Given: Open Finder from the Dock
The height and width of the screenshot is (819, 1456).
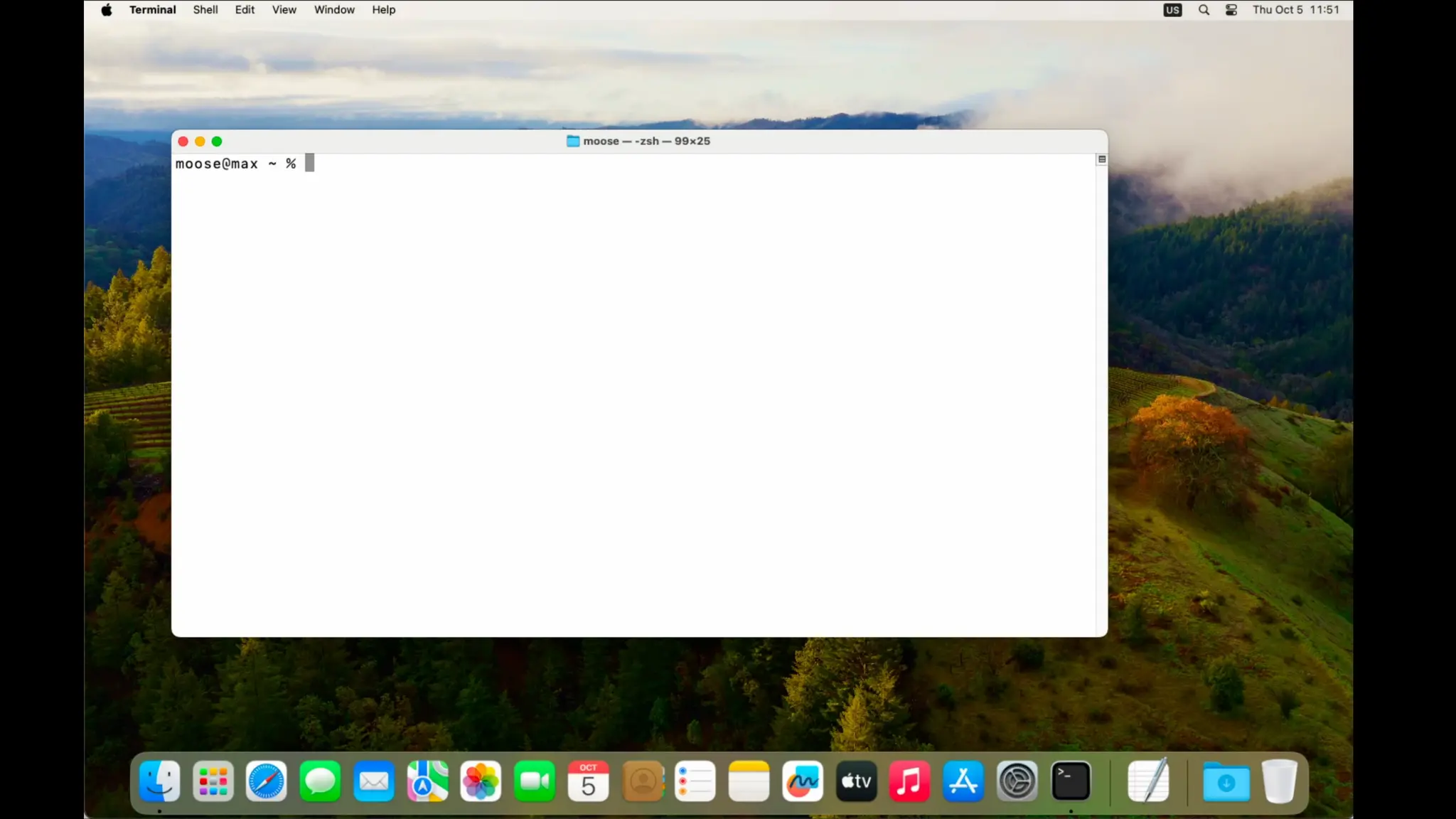Looking at the screenshot, I should point(159,781).
